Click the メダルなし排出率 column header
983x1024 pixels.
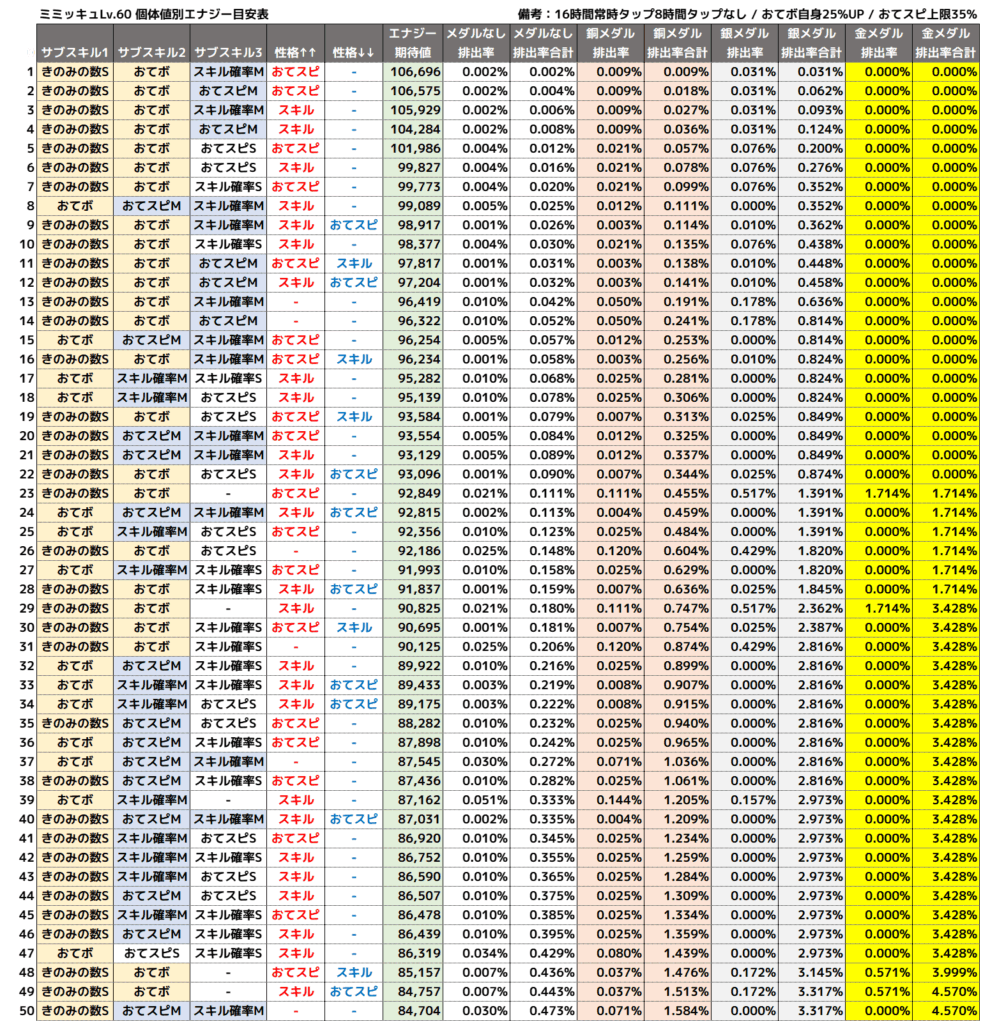pyautogui.click(x=476, y=43)
